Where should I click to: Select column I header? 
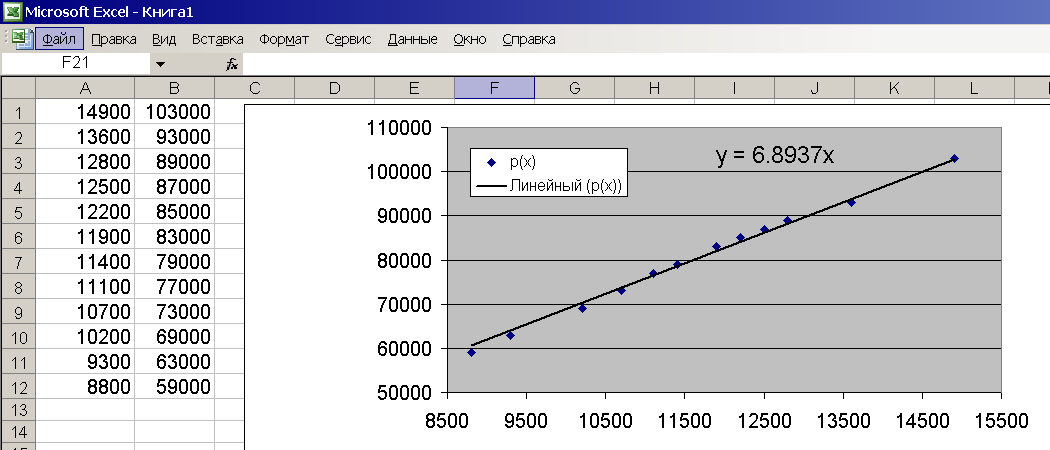click(x=735, y=88)
